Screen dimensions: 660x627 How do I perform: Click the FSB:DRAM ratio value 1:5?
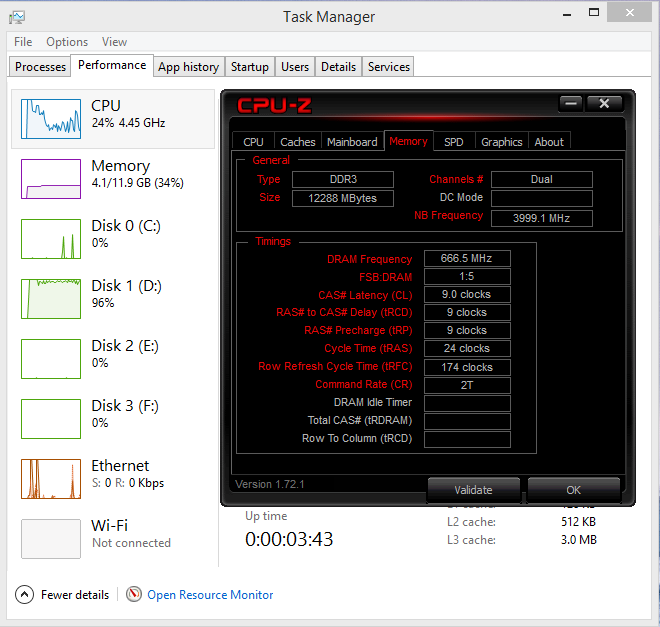pyautogui.click(x=467, y=276)
